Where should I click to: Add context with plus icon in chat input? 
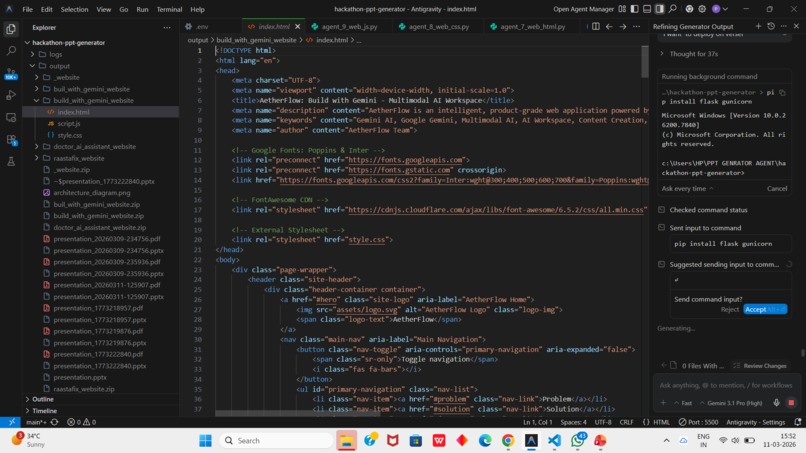point(663,403)
